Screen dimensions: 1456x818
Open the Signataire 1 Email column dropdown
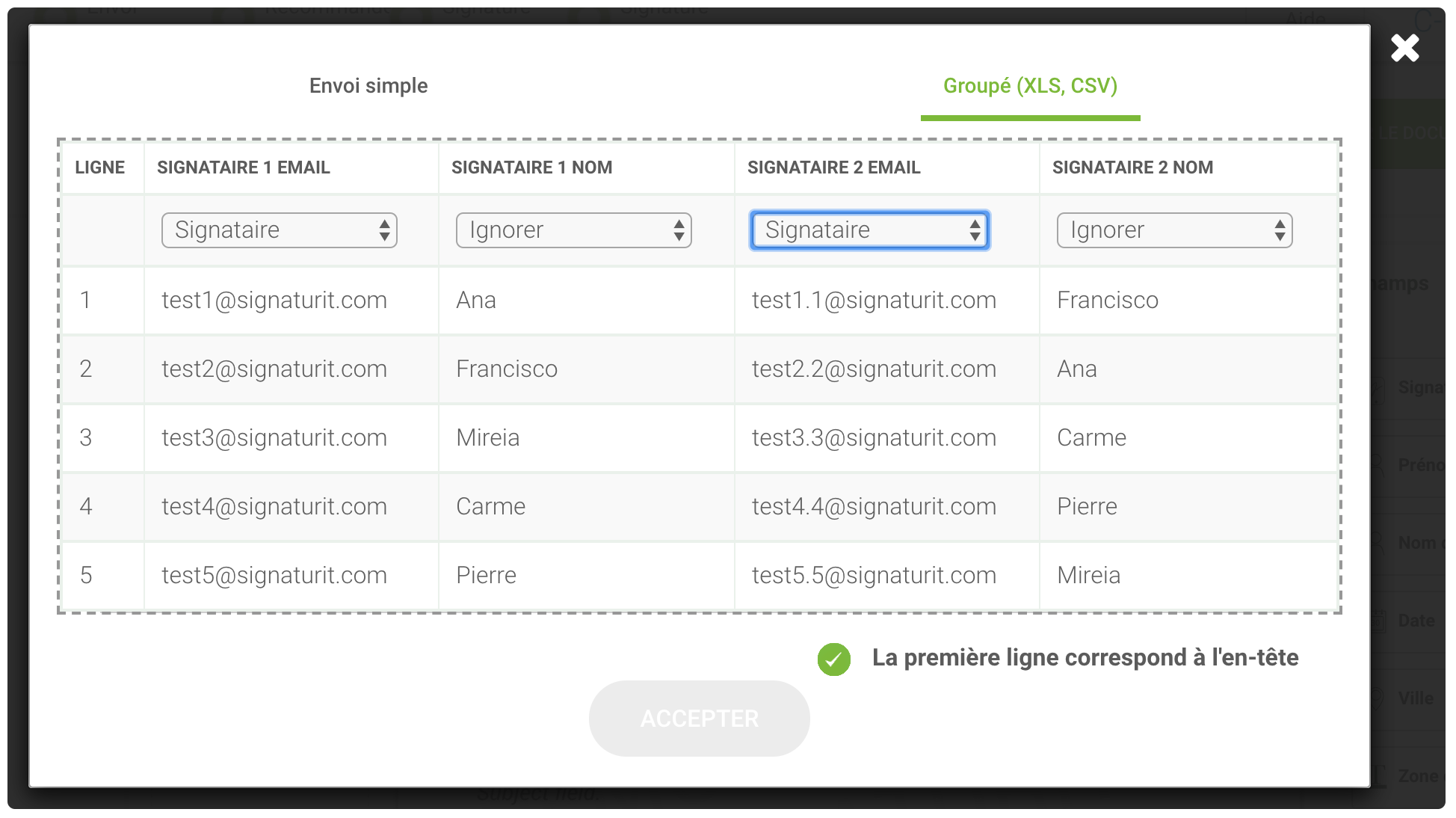point(279,230)
